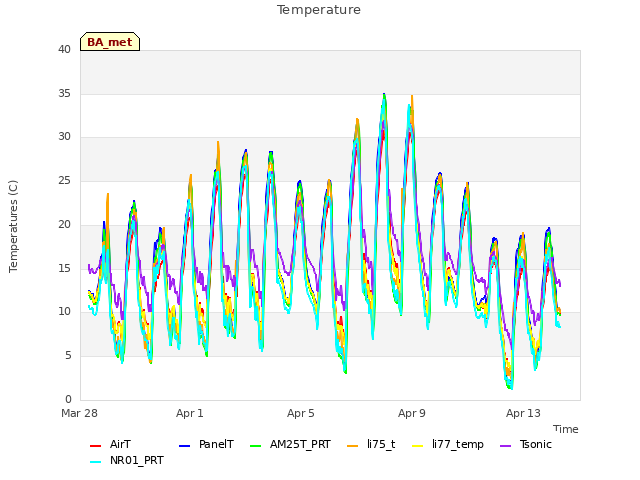Click the 5 y-axis tick label

(x=68, y=356)
